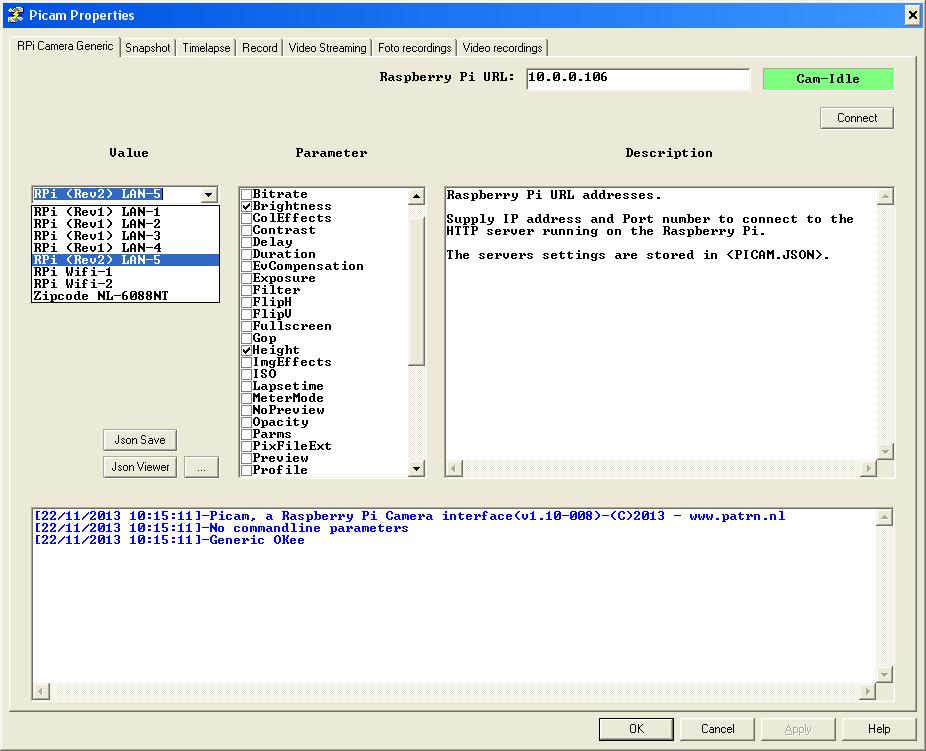Viewport: 926px width, 751px height.
Task: Enable the Bitrate parameter checkbox
Action: tap(246, 194)
